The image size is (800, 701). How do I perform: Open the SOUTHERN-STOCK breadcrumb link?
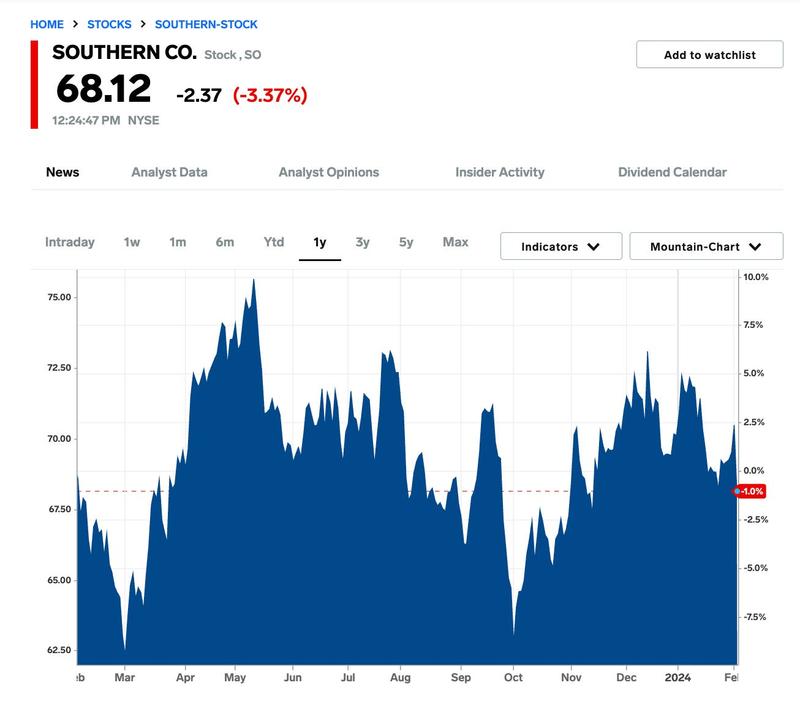pyautogui.click(x=206, y=24)
